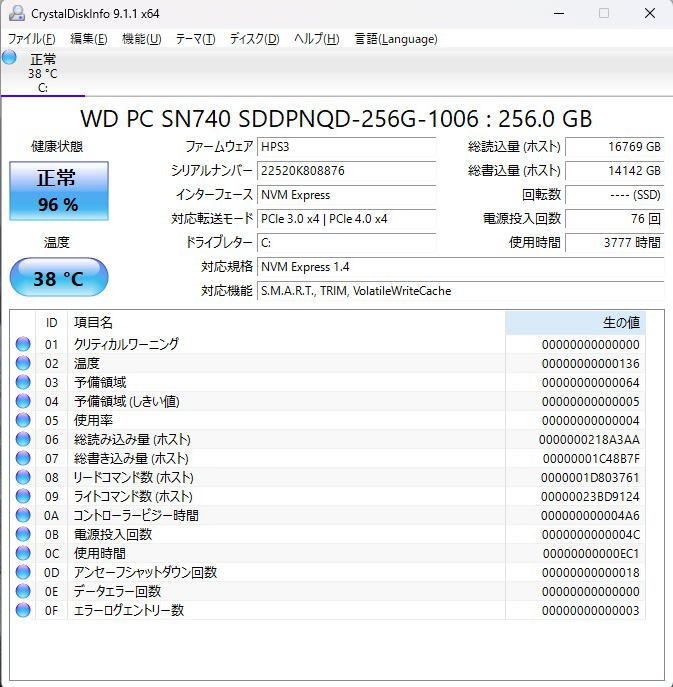Select the 予備領域 (しきい値) row name
The width and height of the screenshot is (673, 687).
[127, 401]
